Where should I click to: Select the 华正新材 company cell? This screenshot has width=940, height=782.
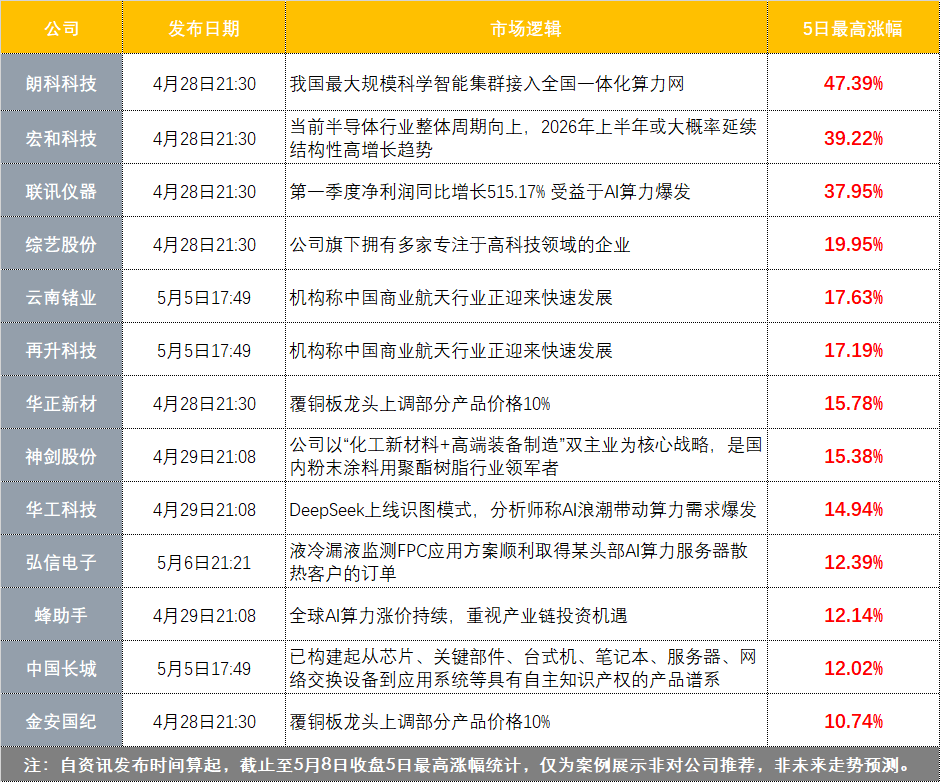click(x=61, y=403)
